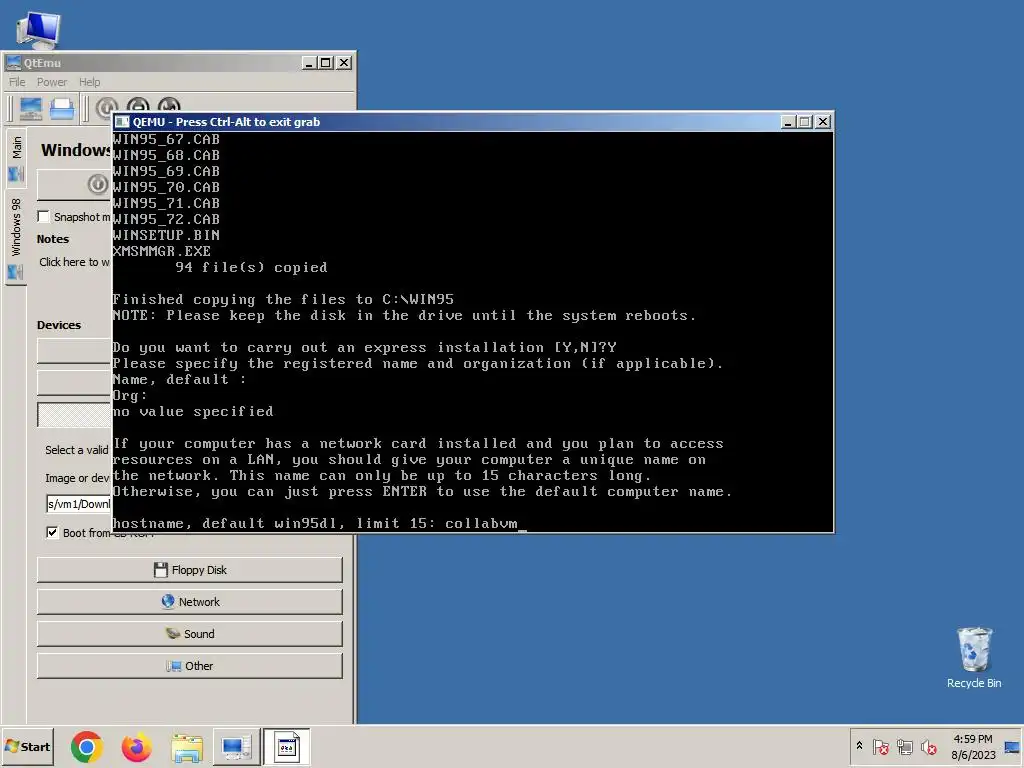Click the muted volume tray icon
The height and width of the screenshot is (768, 1024).
click(928, 746)
